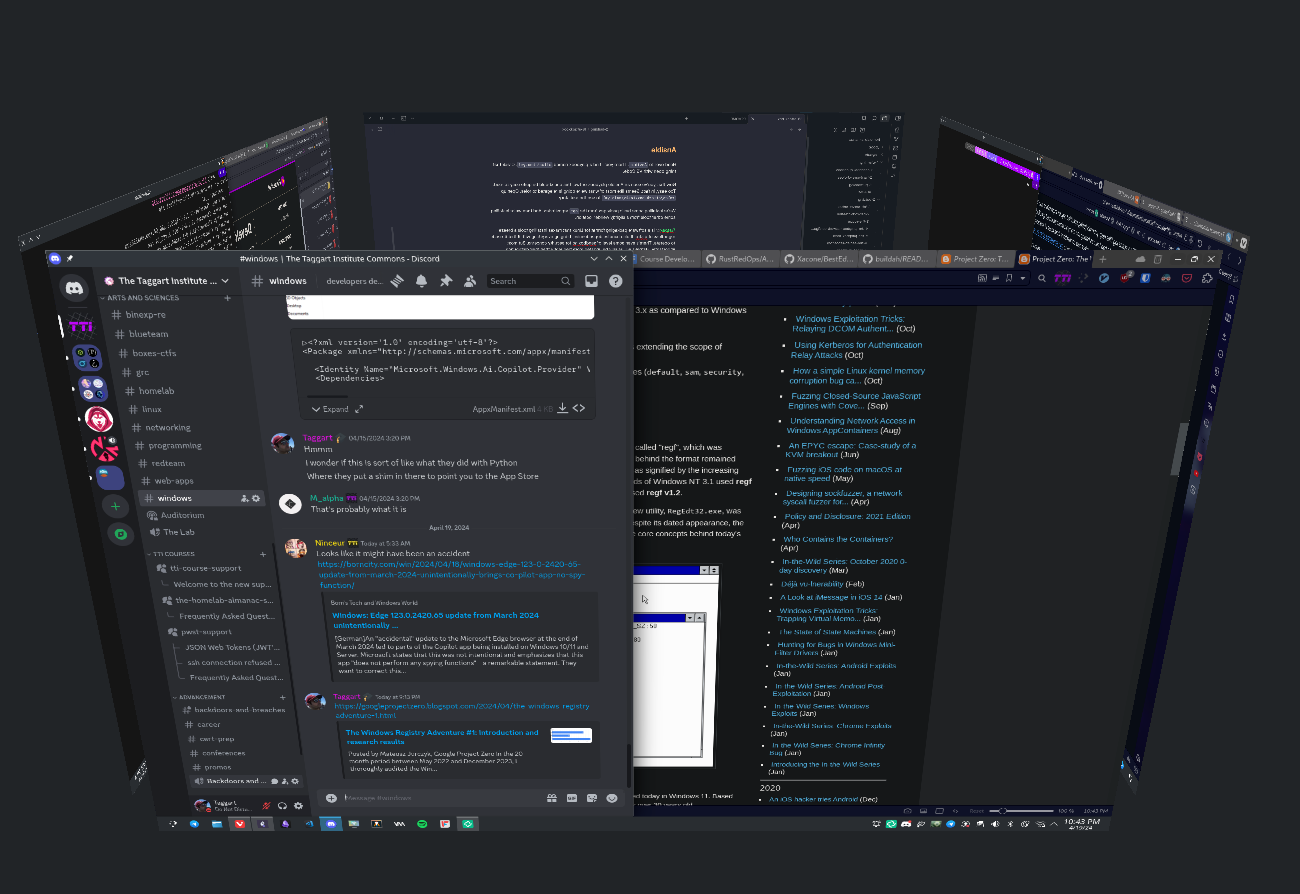Toggle headphones deafen in user panel
Screen dimensions: 1300x894
coord(283,805)
